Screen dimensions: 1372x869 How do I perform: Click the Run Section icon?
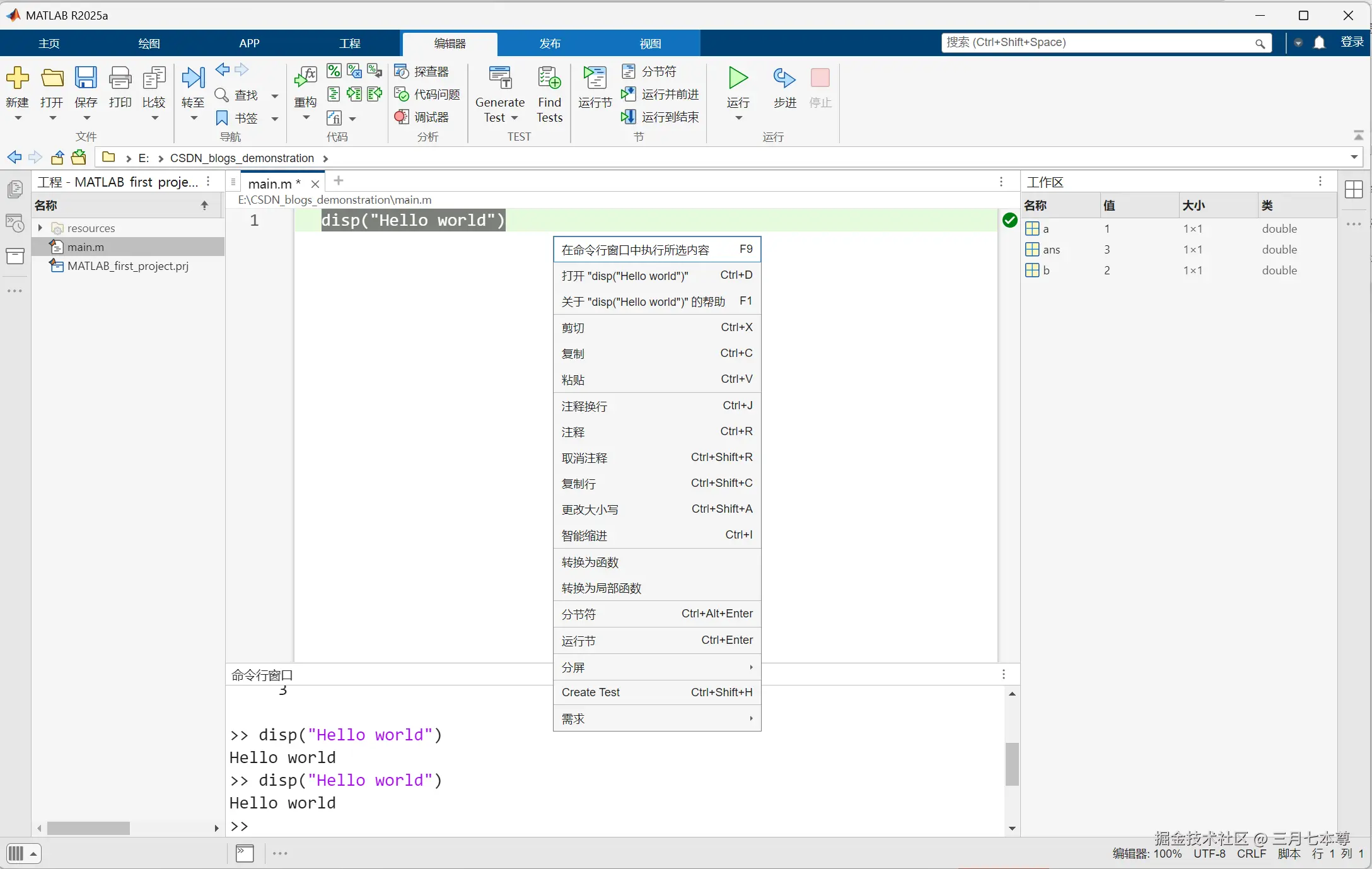(595, 79)
